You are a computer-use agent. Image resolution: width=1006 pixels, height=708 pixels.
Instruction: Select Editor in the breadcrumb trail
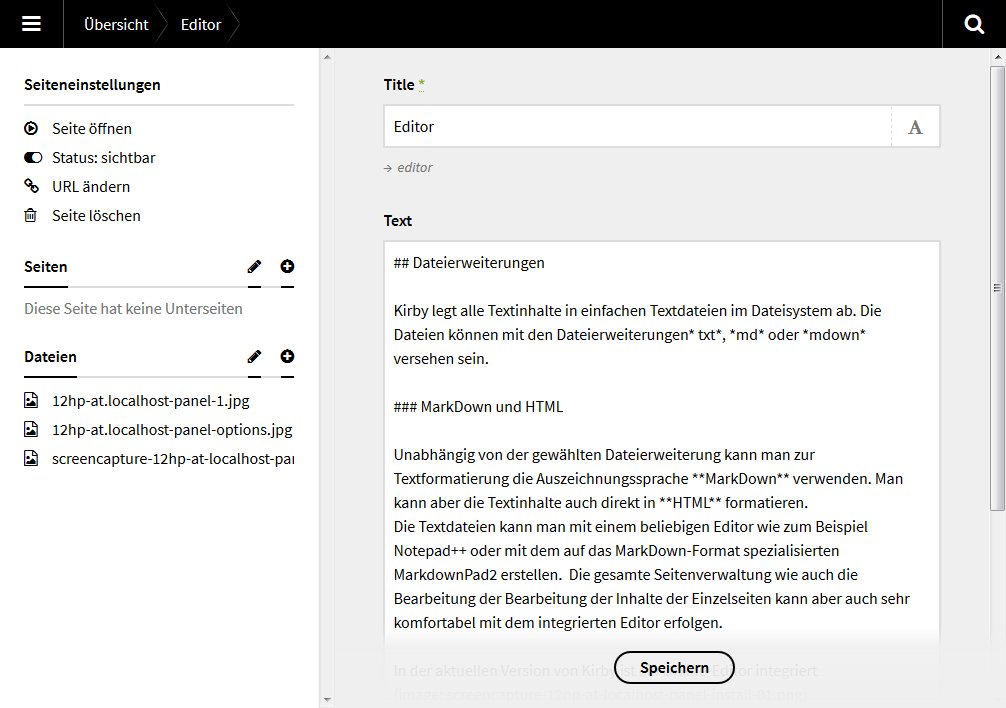198,24
